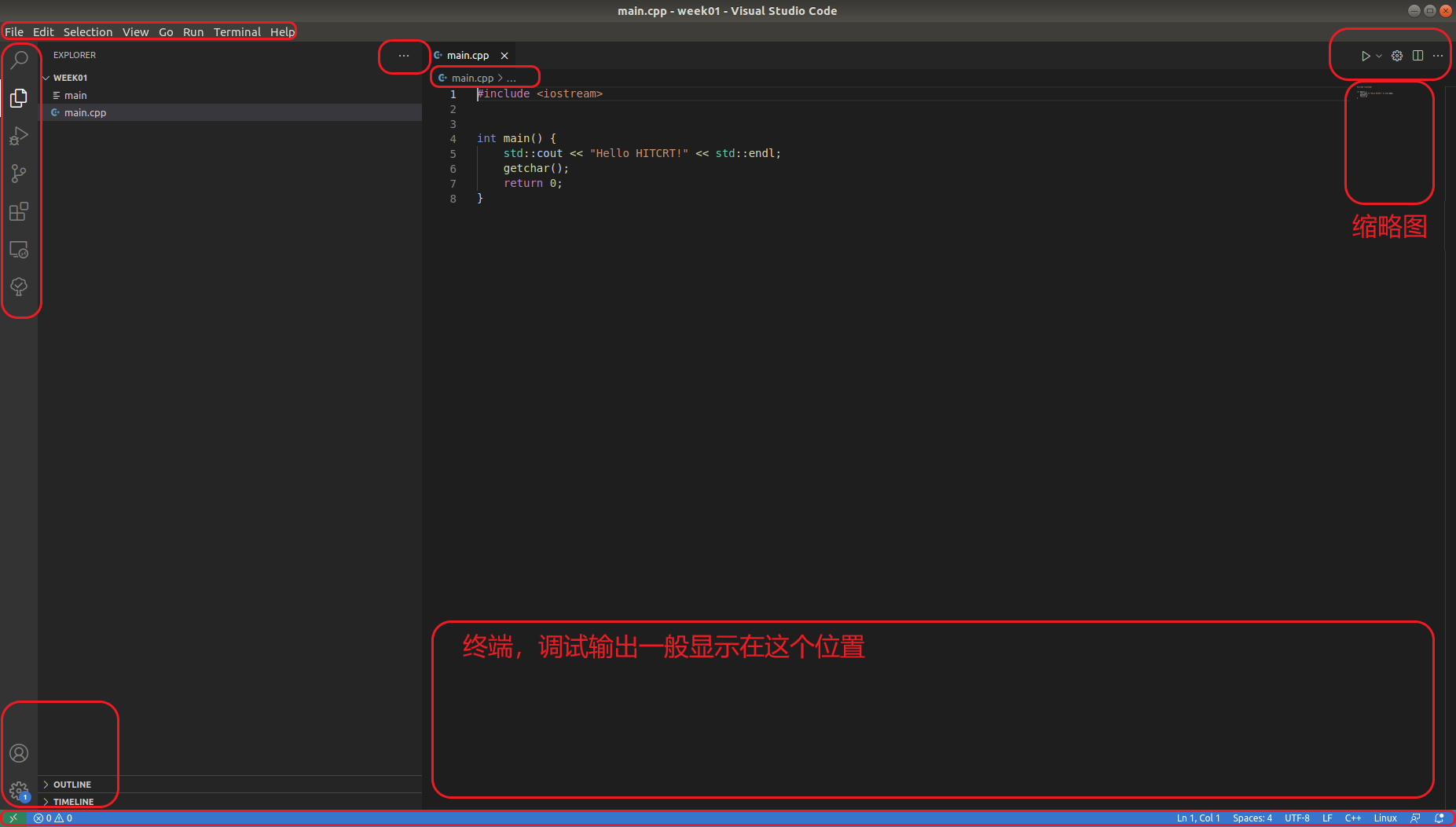Open the Search view in activity bar
The width and height of the screenshot is (1456, 827).
point(19,60)
